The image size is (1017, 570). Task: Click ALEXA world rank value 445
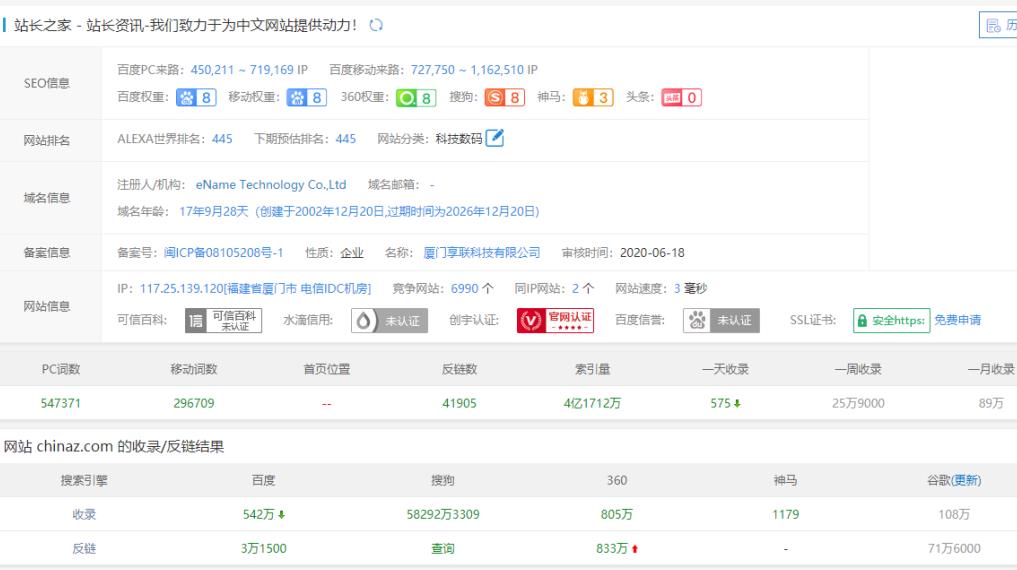(x=222, y=139)
